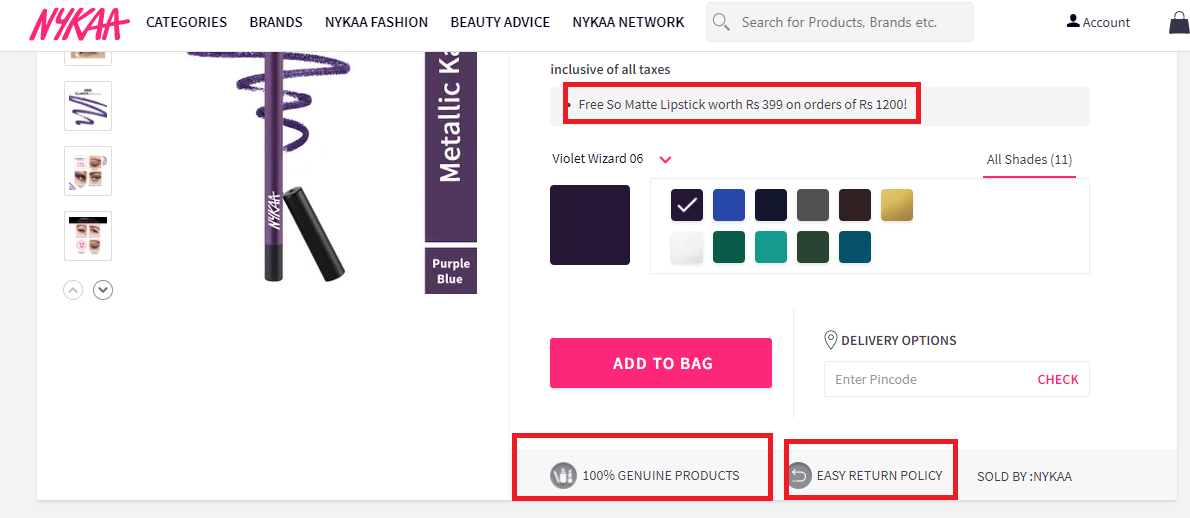Image resolution: width=1190 pixels, height=518 pixels.
Task: Click the Add to Bag button
Action: (x=661, y=363)
